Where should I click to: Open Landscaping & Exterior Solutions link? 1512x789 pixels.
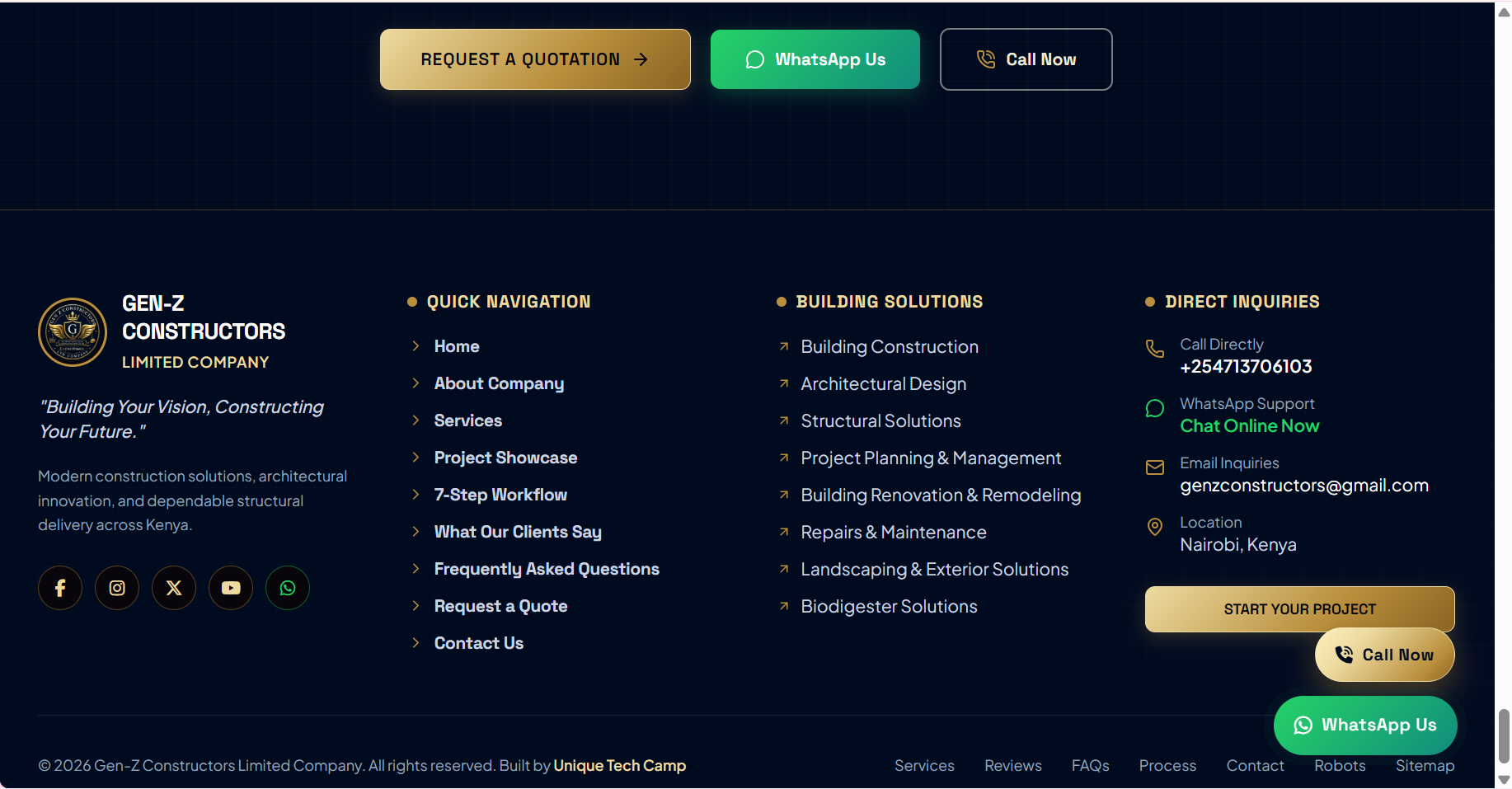(x=934, y=569)
